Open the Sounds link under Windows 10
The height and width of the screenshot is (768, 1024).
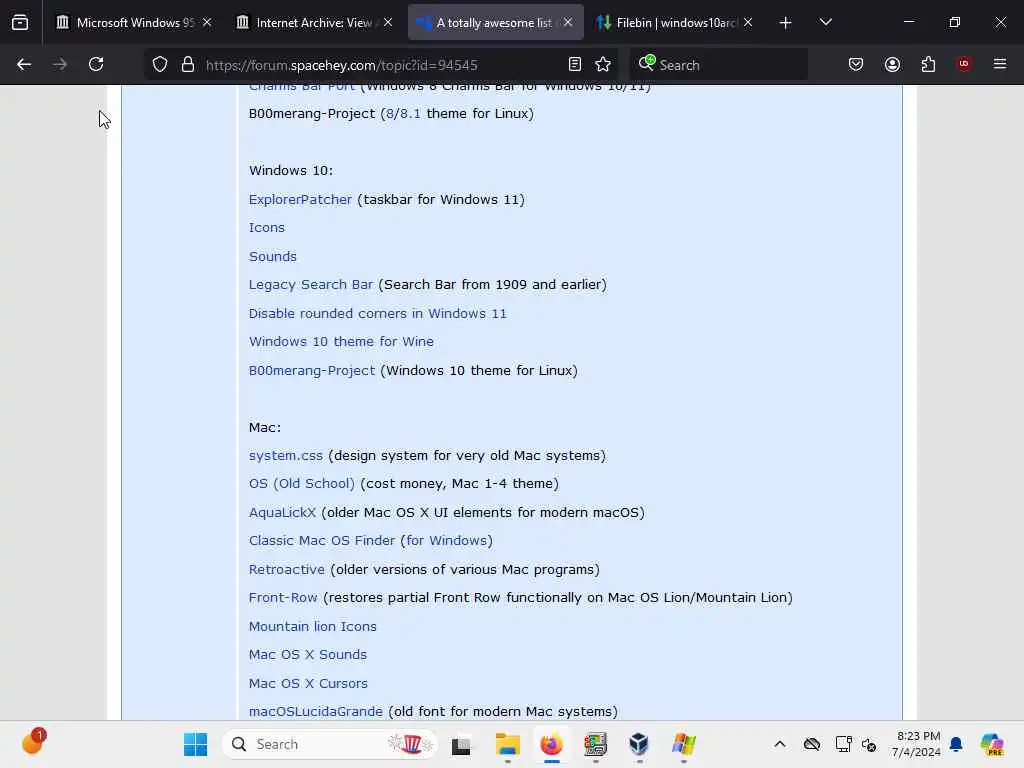pos(272,256)
